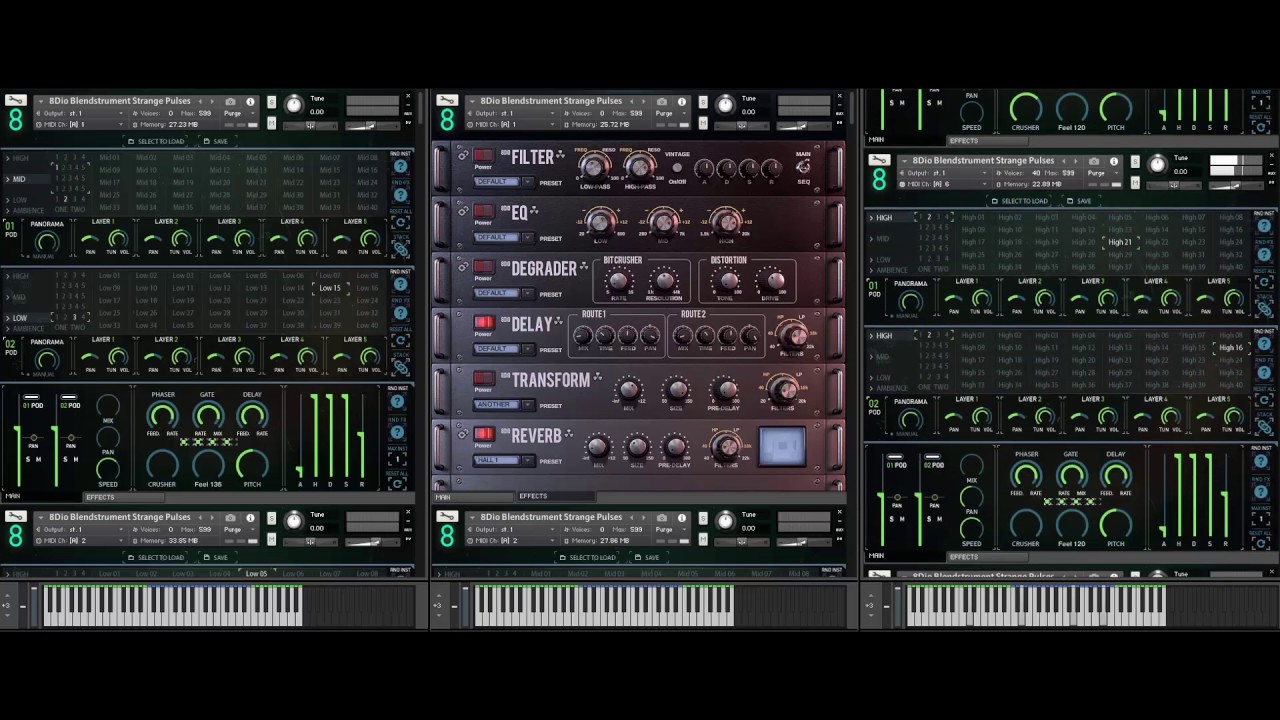Screen dimensions: 1280x720
Task: Show info icon in middle instrument header
Action: pos(682,101)
